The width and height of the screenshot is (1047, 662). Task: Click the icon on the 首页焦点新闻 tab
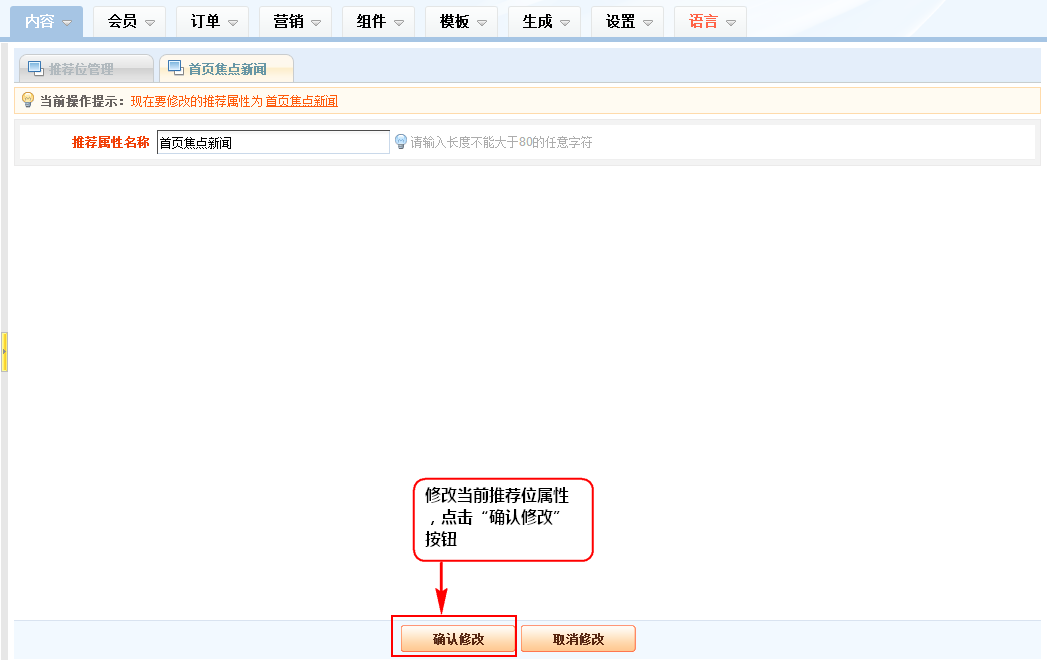coord(175,68)
